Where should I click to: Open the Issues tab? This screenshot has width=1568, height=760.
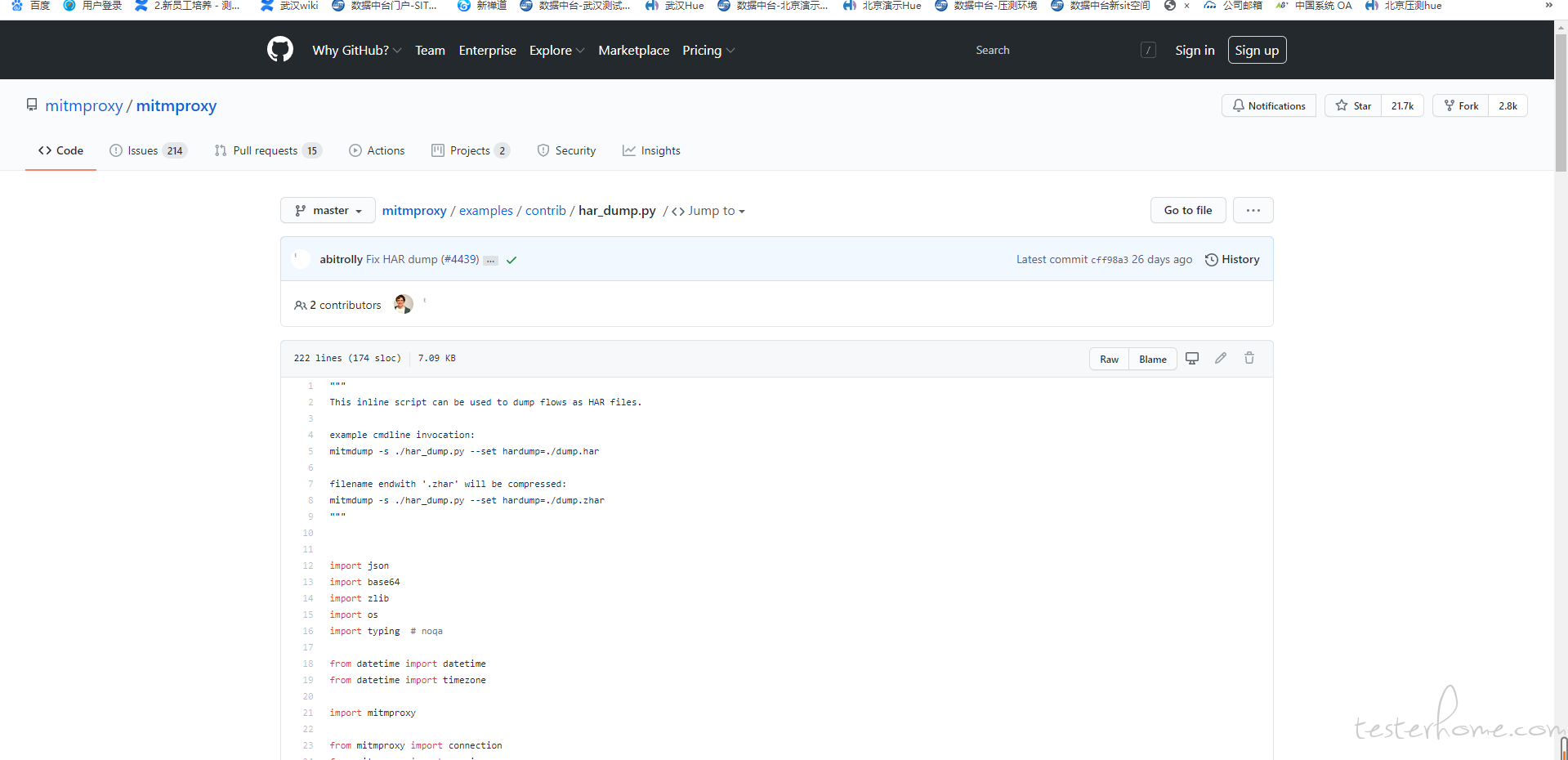(148, 150)
